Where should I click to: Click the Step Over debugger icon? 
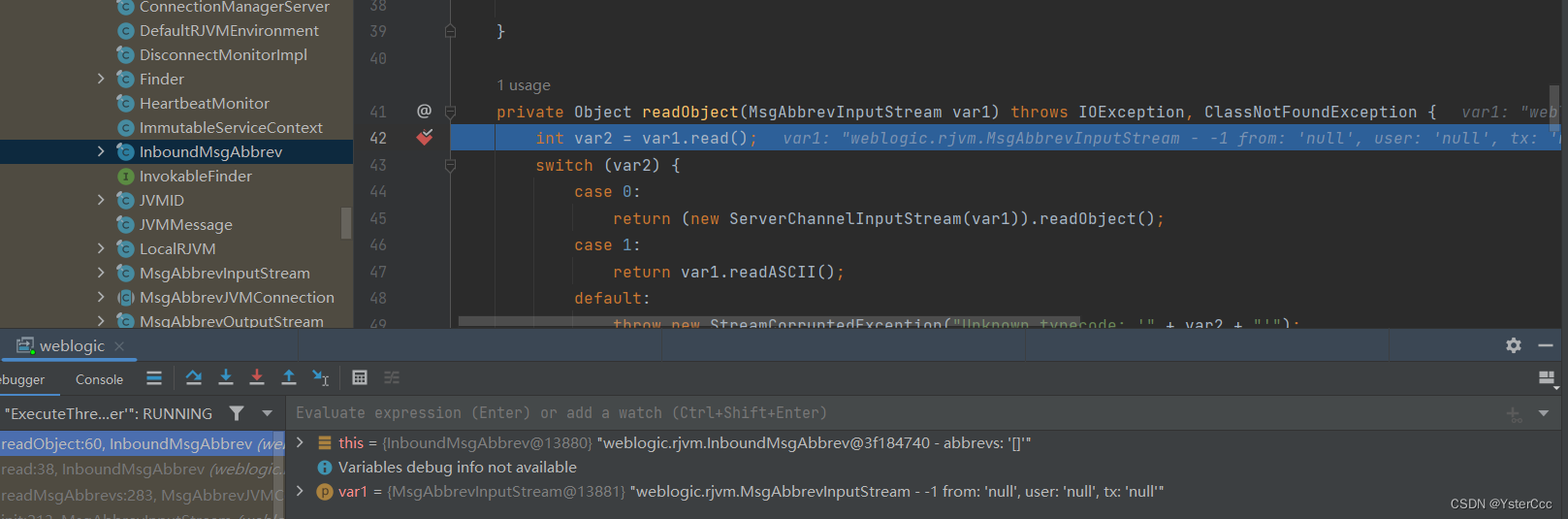[x=194, y=377]
